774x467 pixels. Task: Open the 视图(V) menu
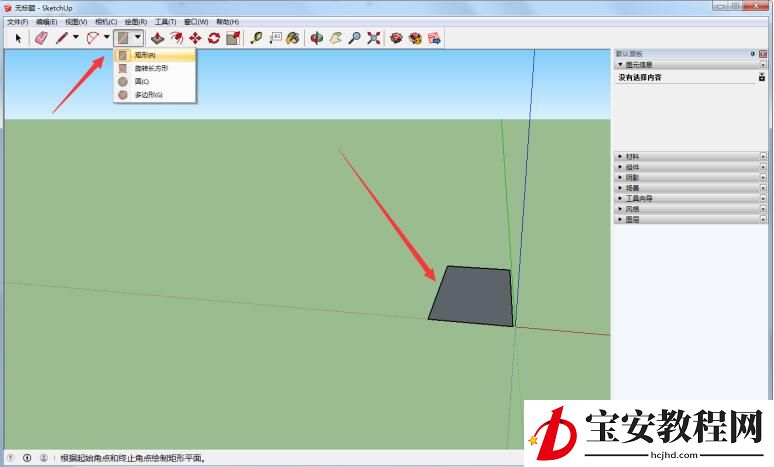[76, 22]
